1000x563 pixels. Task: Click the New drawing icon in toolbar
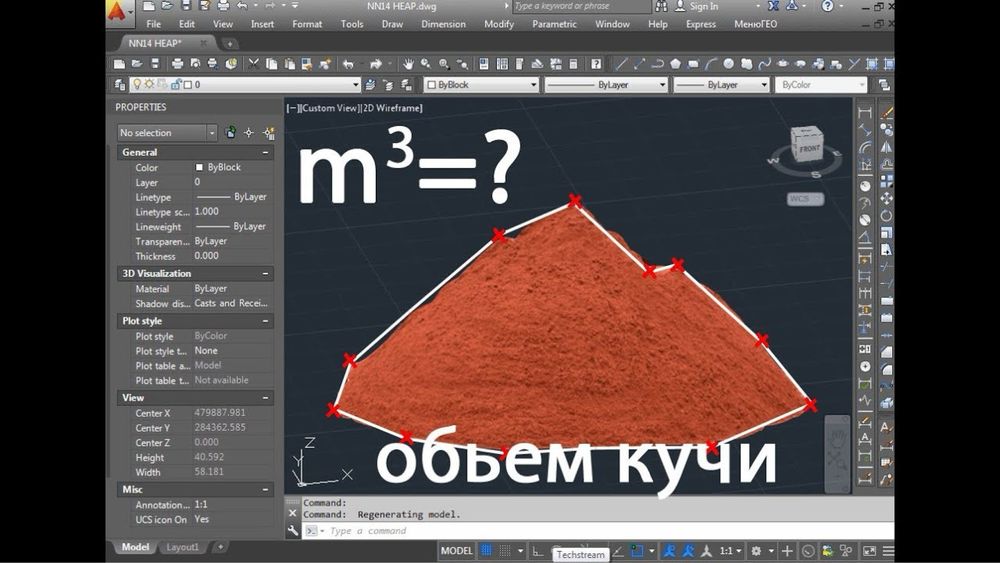pos(119,64)
